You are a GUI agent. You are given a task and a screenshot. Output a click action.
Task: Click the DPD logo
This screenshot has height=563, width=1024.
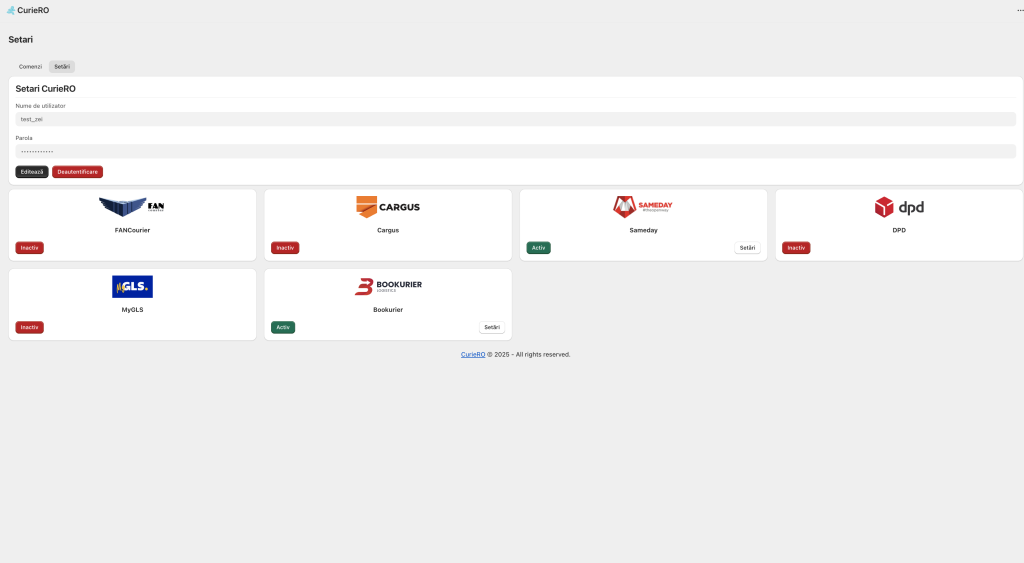tap(899, 207)
